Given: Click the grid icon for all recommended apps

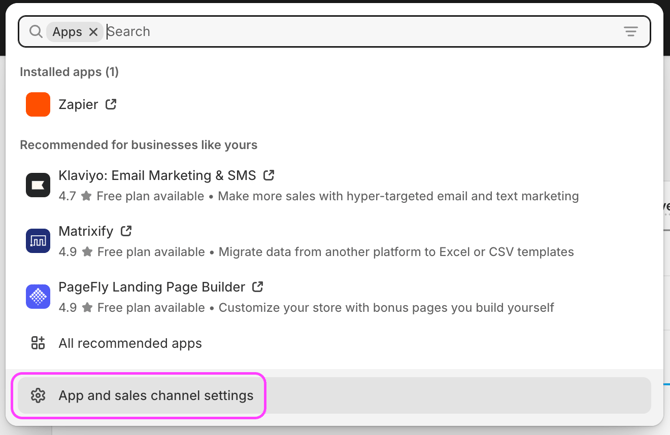Looking at the screenshot, I should click(38, 343).
